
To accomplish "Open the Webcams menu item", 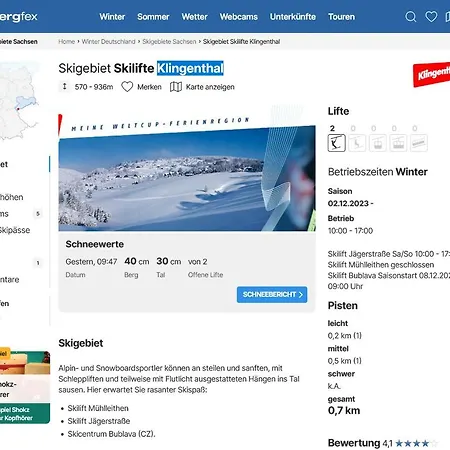I will 238,17.
